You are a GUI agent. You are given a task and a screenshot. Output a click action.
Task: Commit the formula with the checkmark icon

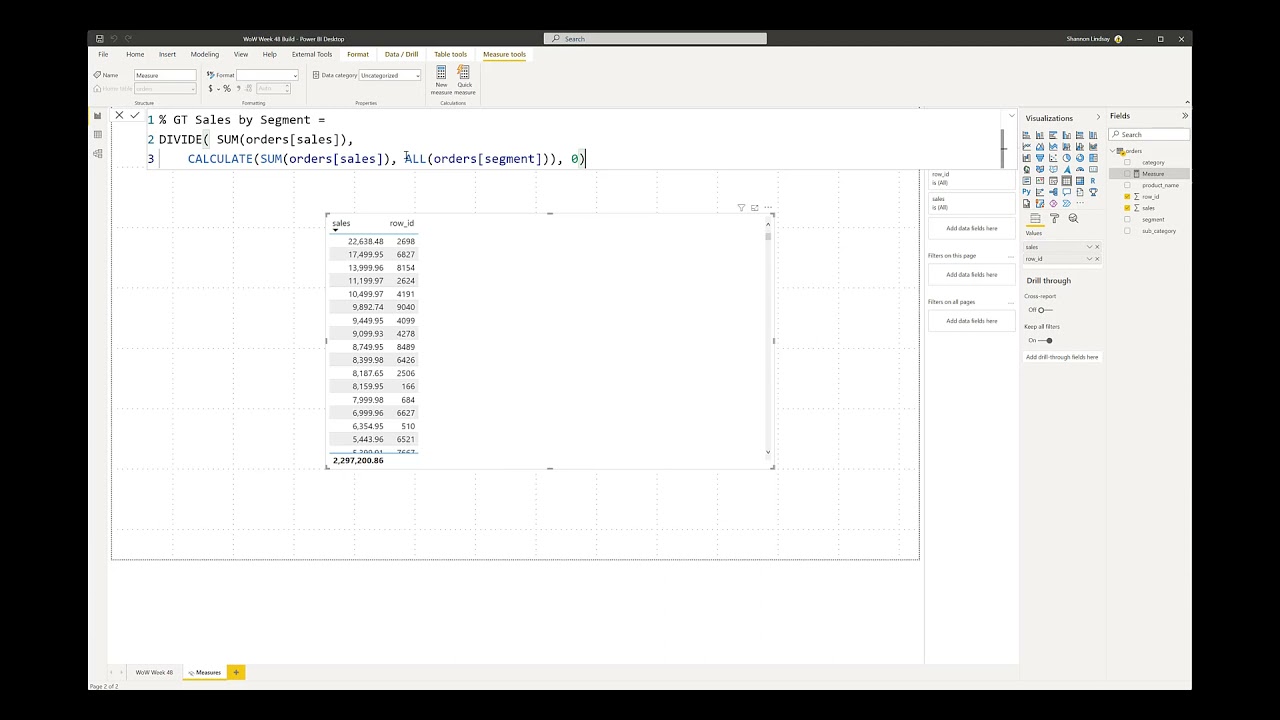coord(135,115)
